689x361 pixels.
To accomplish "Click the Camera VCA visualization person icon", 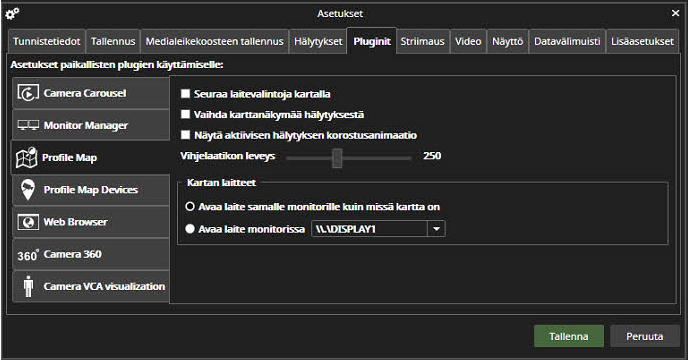I will (29, 286).
